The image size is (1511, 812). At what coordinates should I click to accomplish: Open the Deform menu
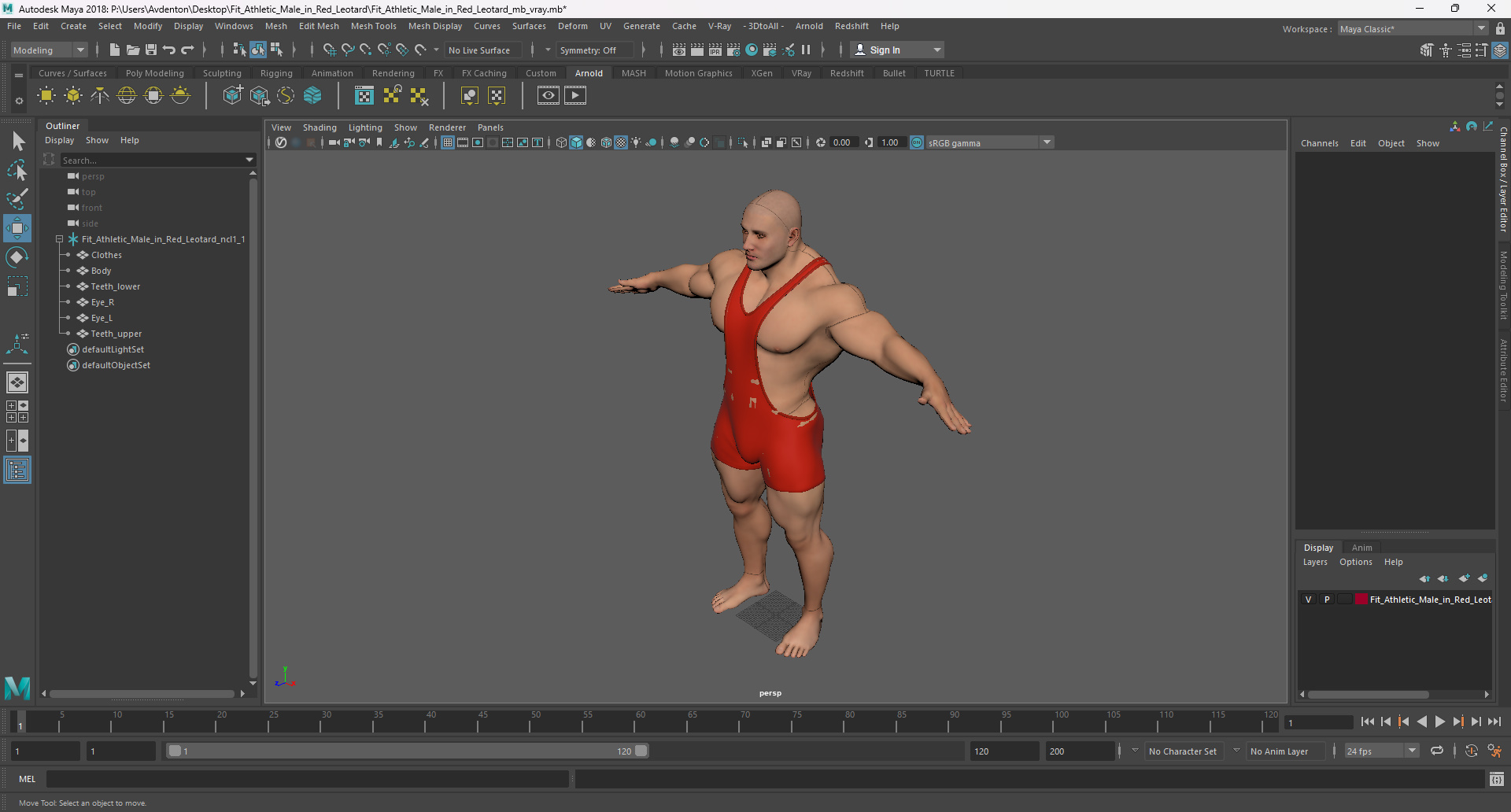tap(572, 26)
